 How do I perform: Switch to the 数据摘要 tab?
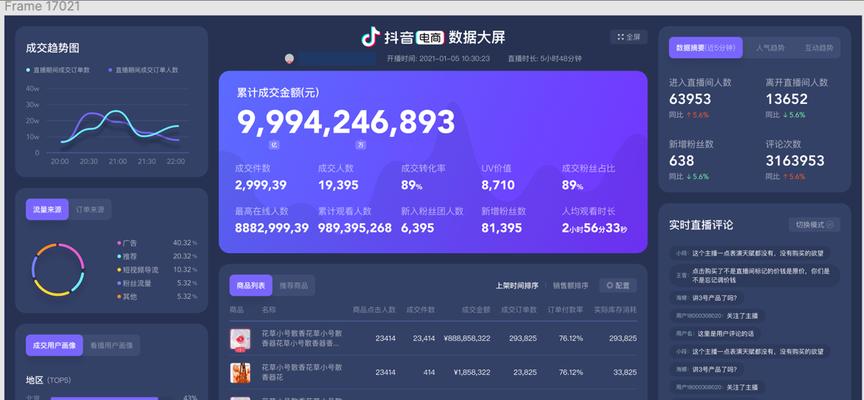coord(706,48)
